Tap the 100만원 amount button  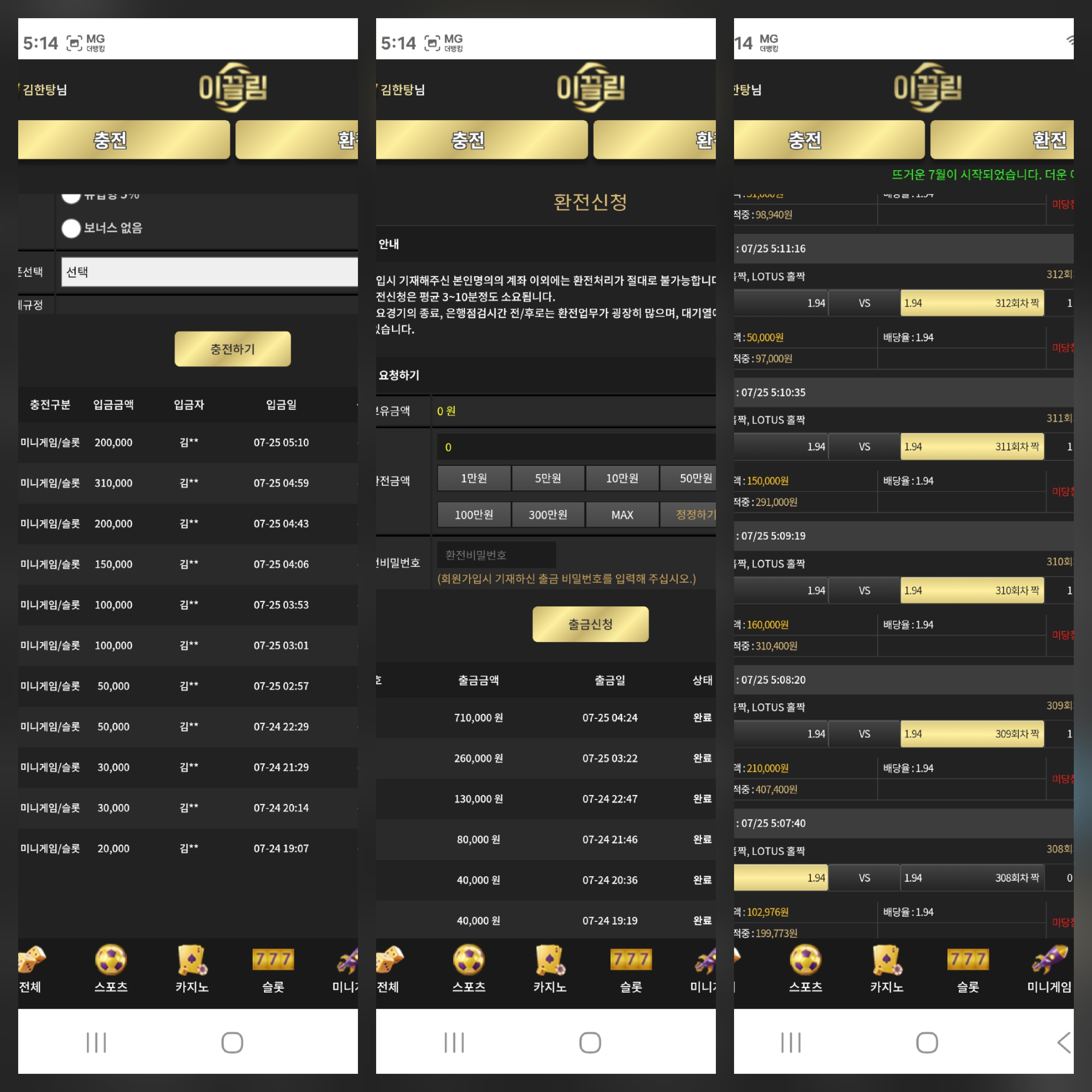click(474, 515)
